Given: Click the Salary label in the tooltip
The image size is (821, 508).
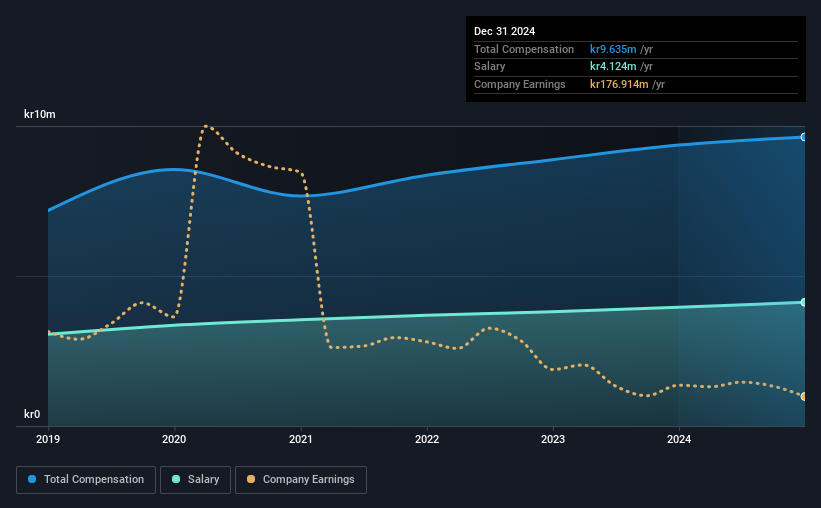Looking at the screenshot, I should point(490,67).
